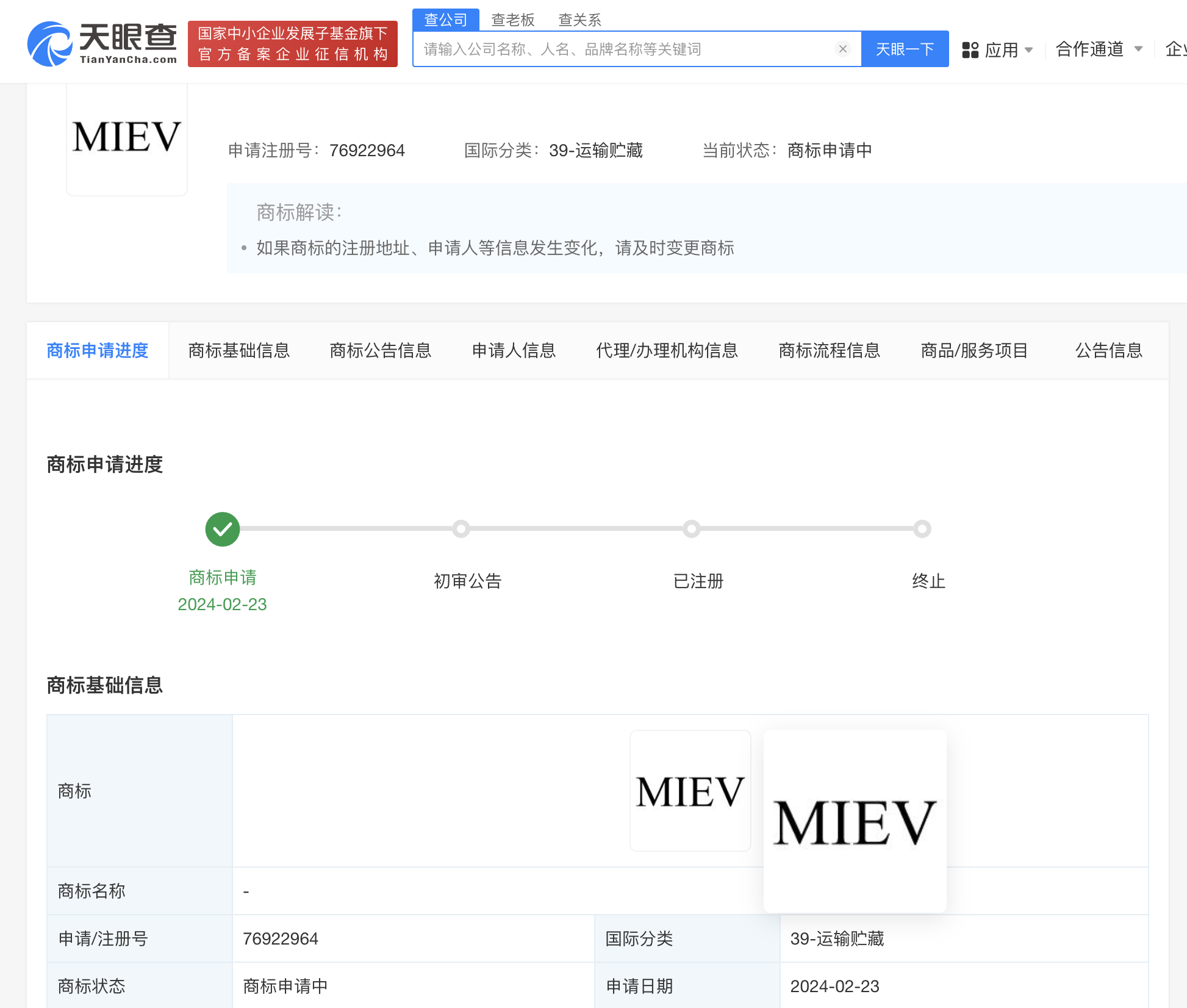Expand the 合作通道 dropdown arrow
This screenshot has height=1008, width=1187.
[1138, 49]
